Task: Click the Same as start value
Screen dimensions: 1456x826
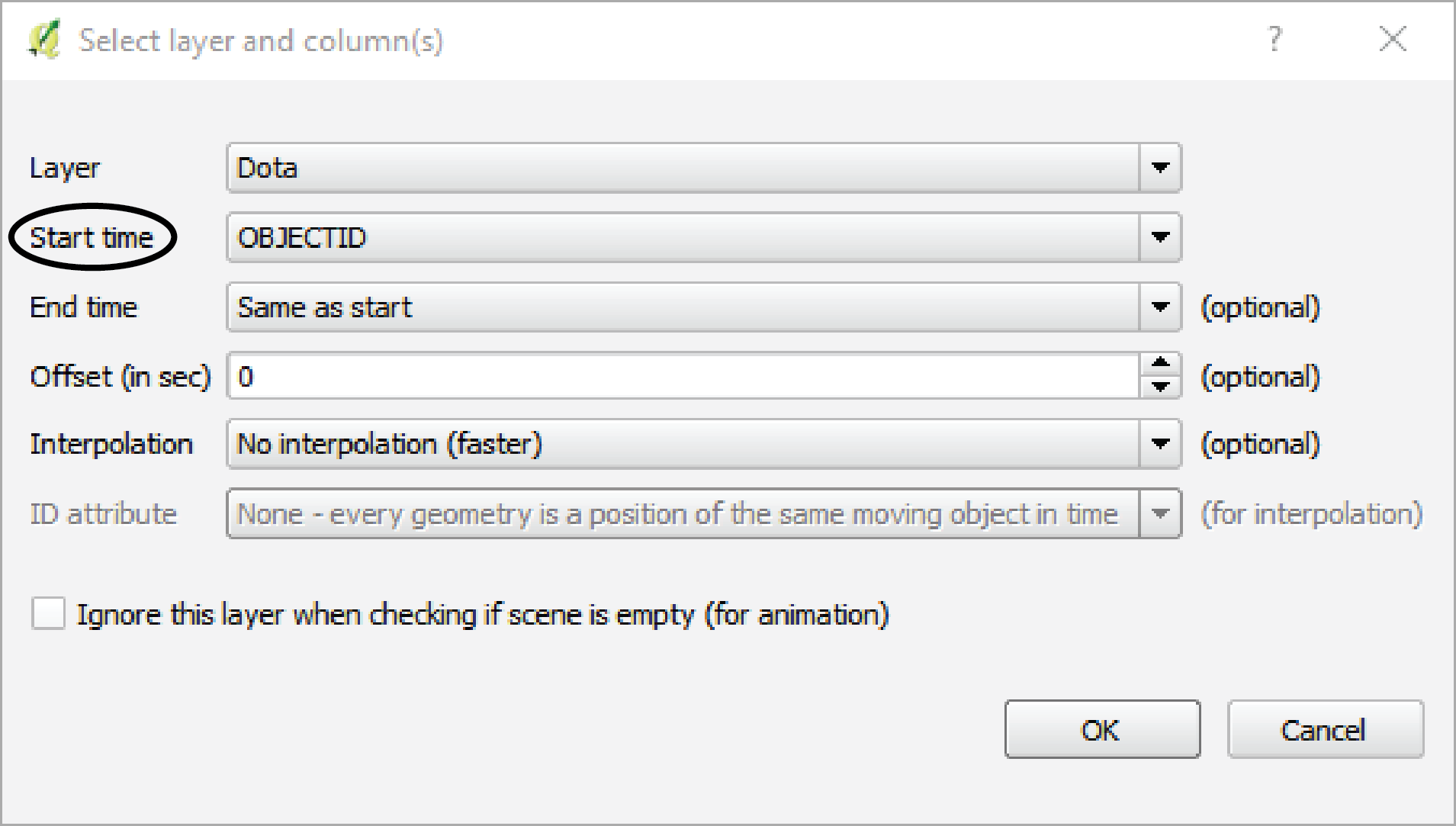Action: click(325, 307)
